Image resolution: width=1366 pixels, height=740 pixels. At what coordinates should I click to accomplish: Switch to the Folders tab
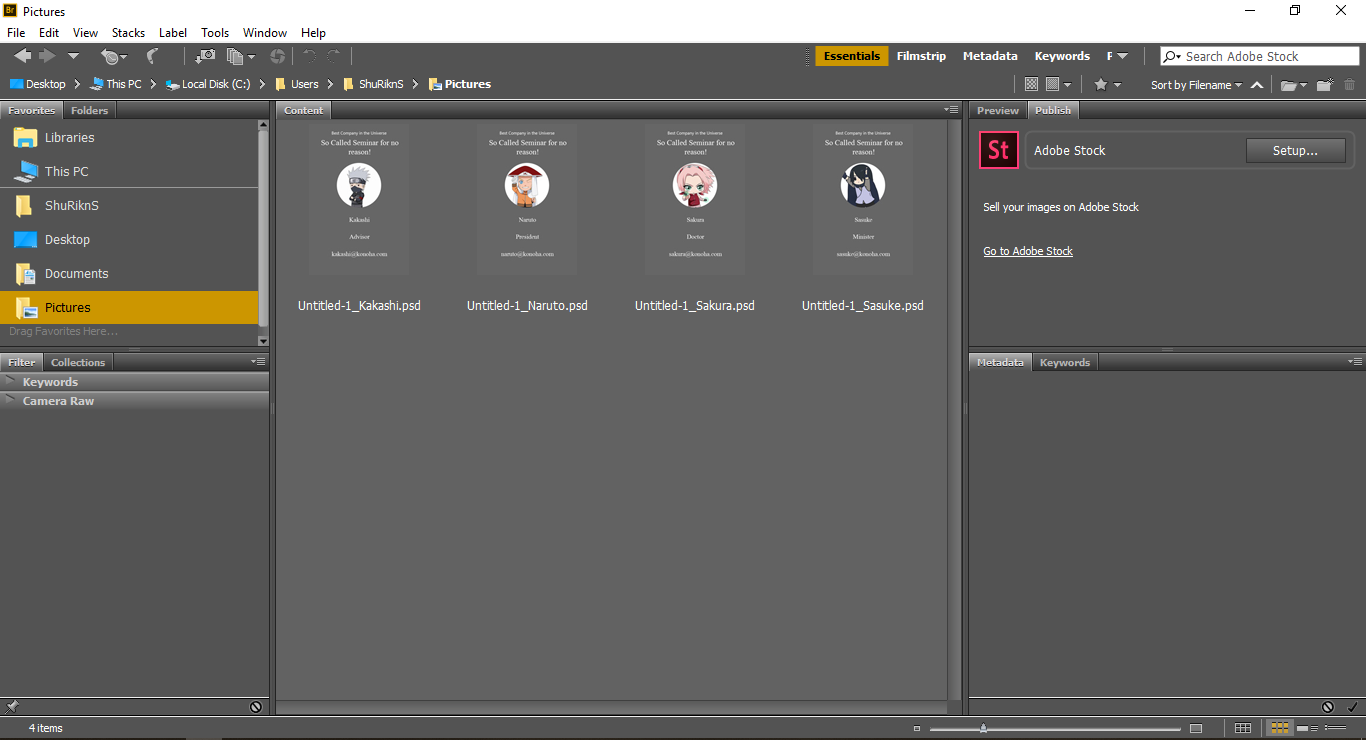[x=90, y=110]
